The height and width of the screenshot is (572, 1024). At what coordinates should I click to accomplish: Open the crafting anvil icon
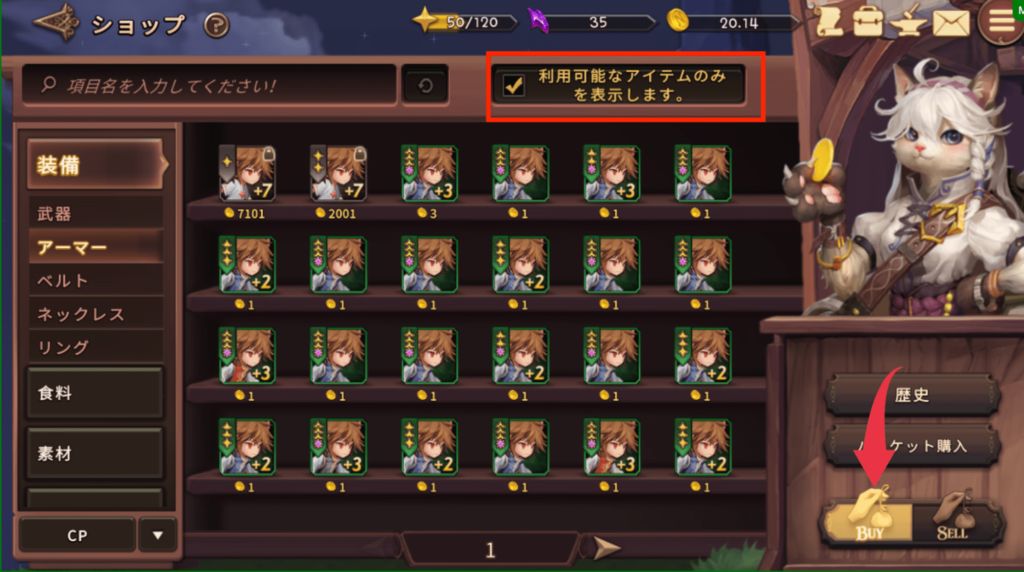click(x=908, y=23)
